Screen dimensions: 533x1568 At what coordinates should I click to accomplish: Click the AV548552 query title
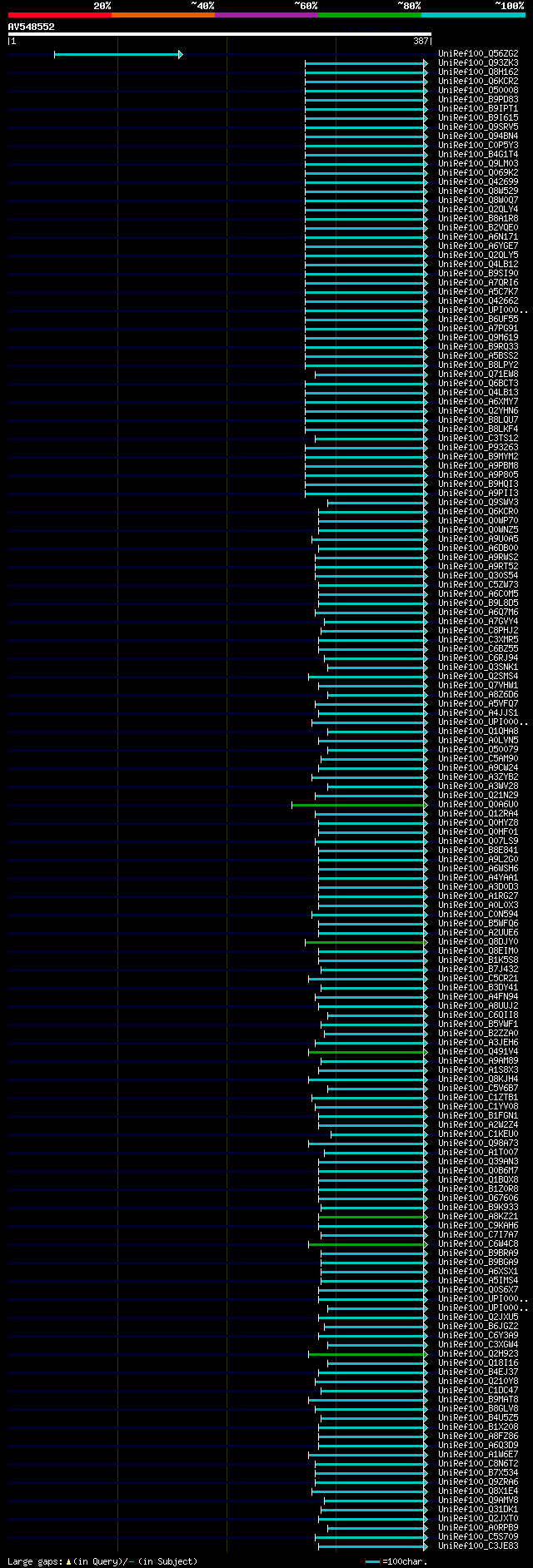point(31,27)
